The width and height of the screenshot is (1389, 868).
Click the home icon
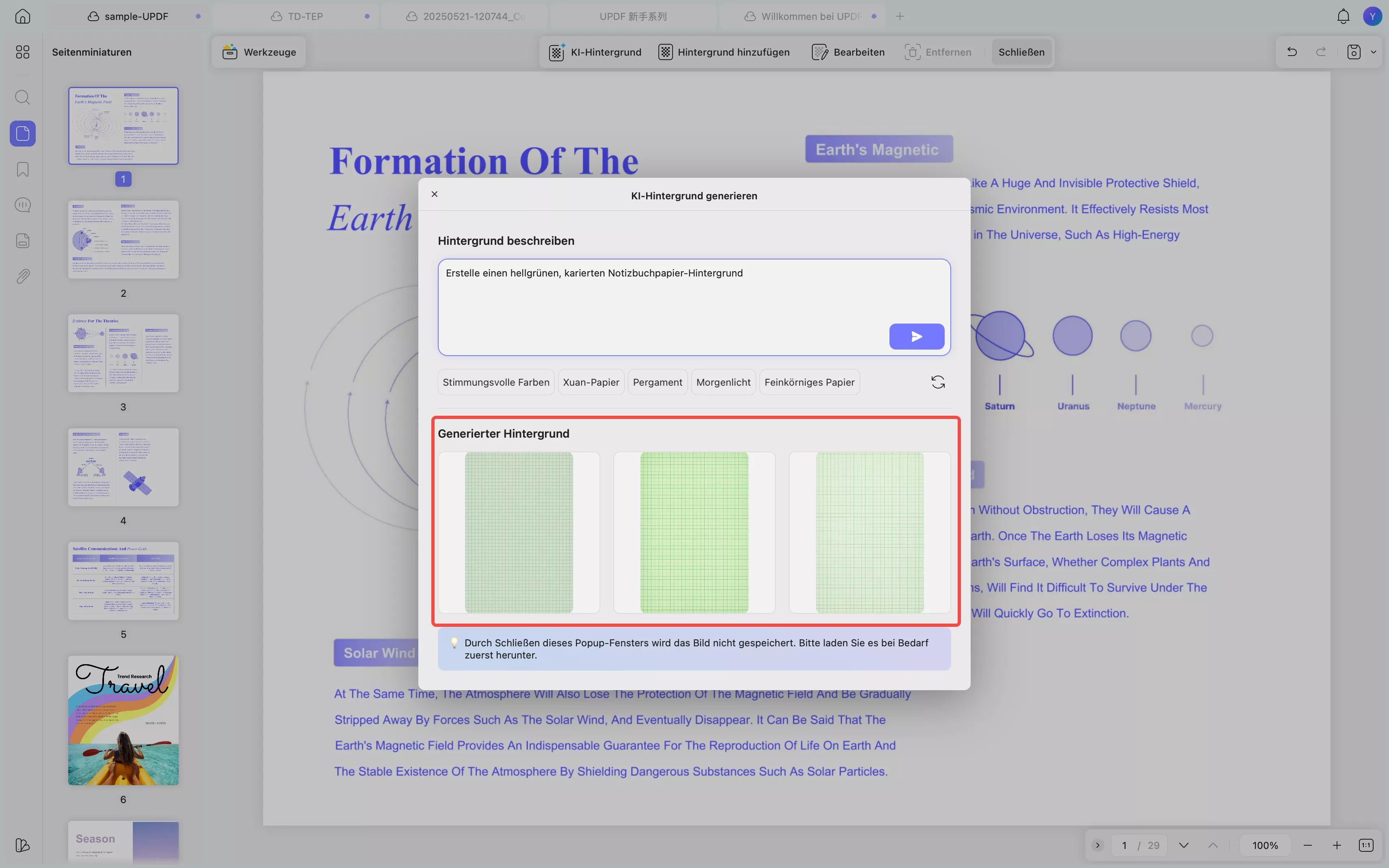22,16
